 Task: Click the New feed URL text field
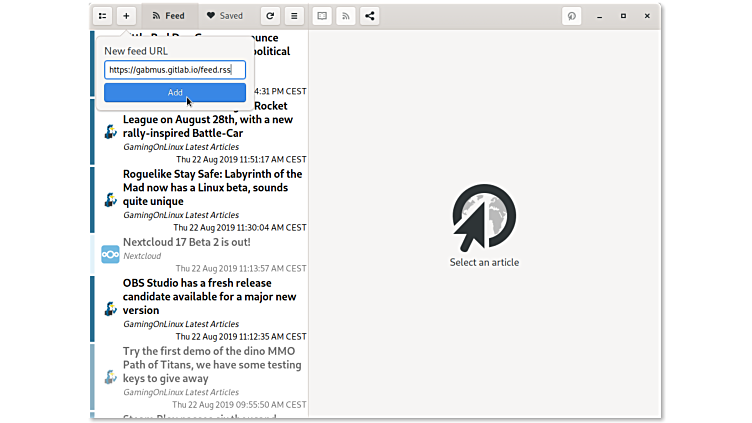[175, 70]
